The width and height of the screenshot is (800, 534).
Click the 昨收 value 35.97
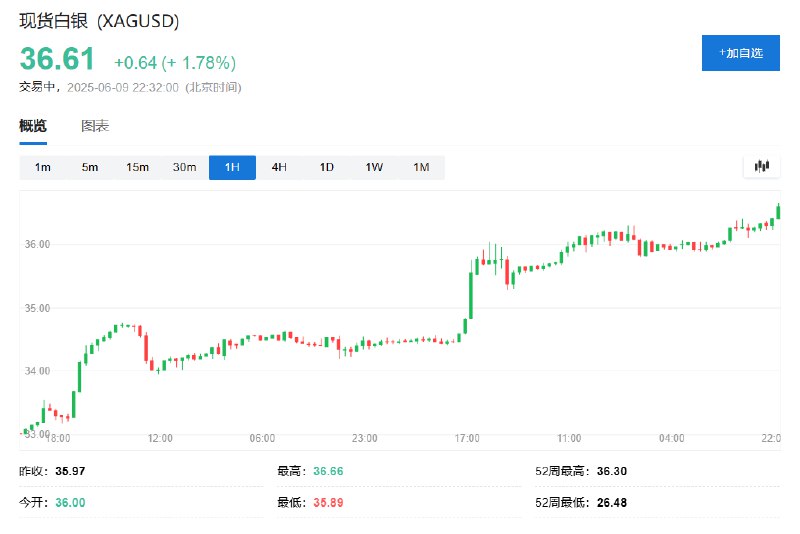(x=70, y=471)
